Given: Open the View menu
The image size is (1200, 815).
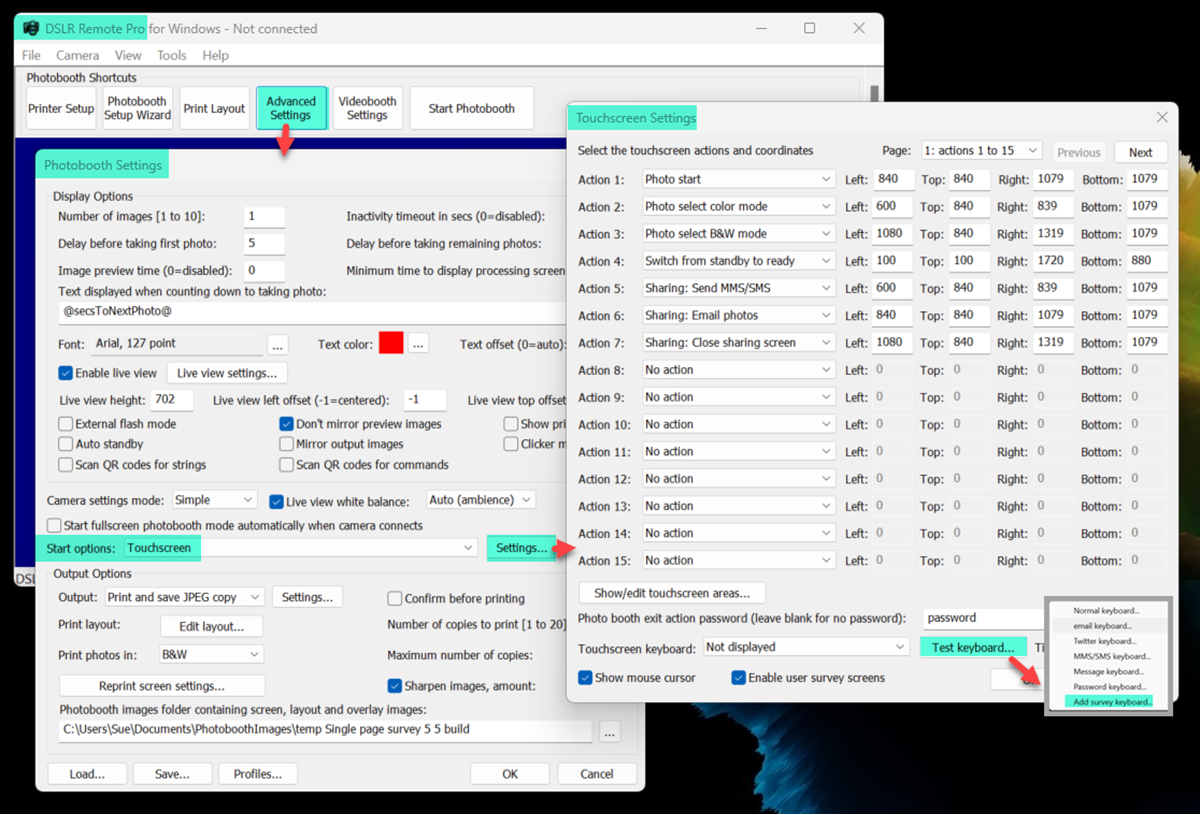Looking at the screenshot, I should coord(128,55).
